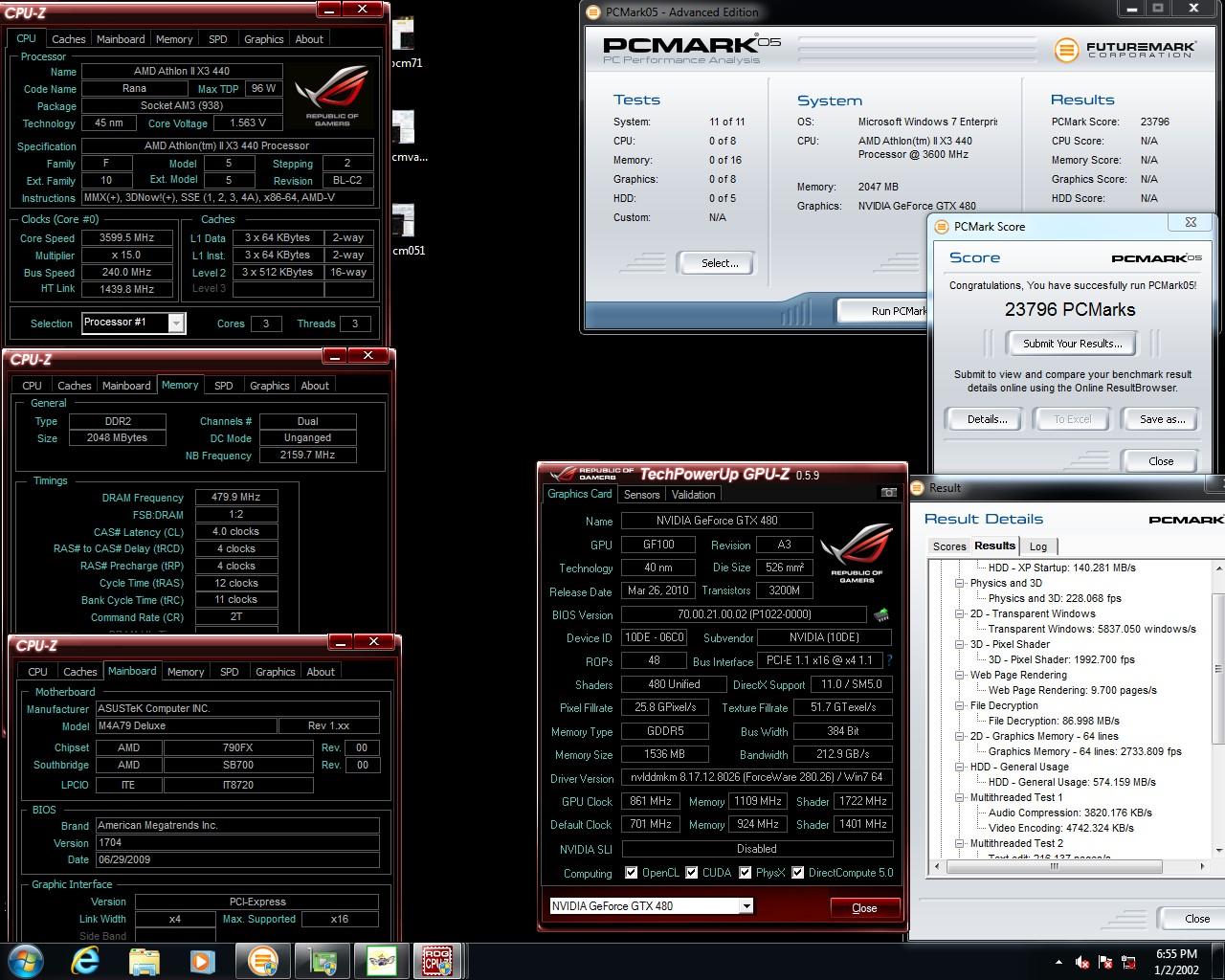Open the Log tab in Result Details
This screenshot has height=980, width=1225.
point(1038,546)
